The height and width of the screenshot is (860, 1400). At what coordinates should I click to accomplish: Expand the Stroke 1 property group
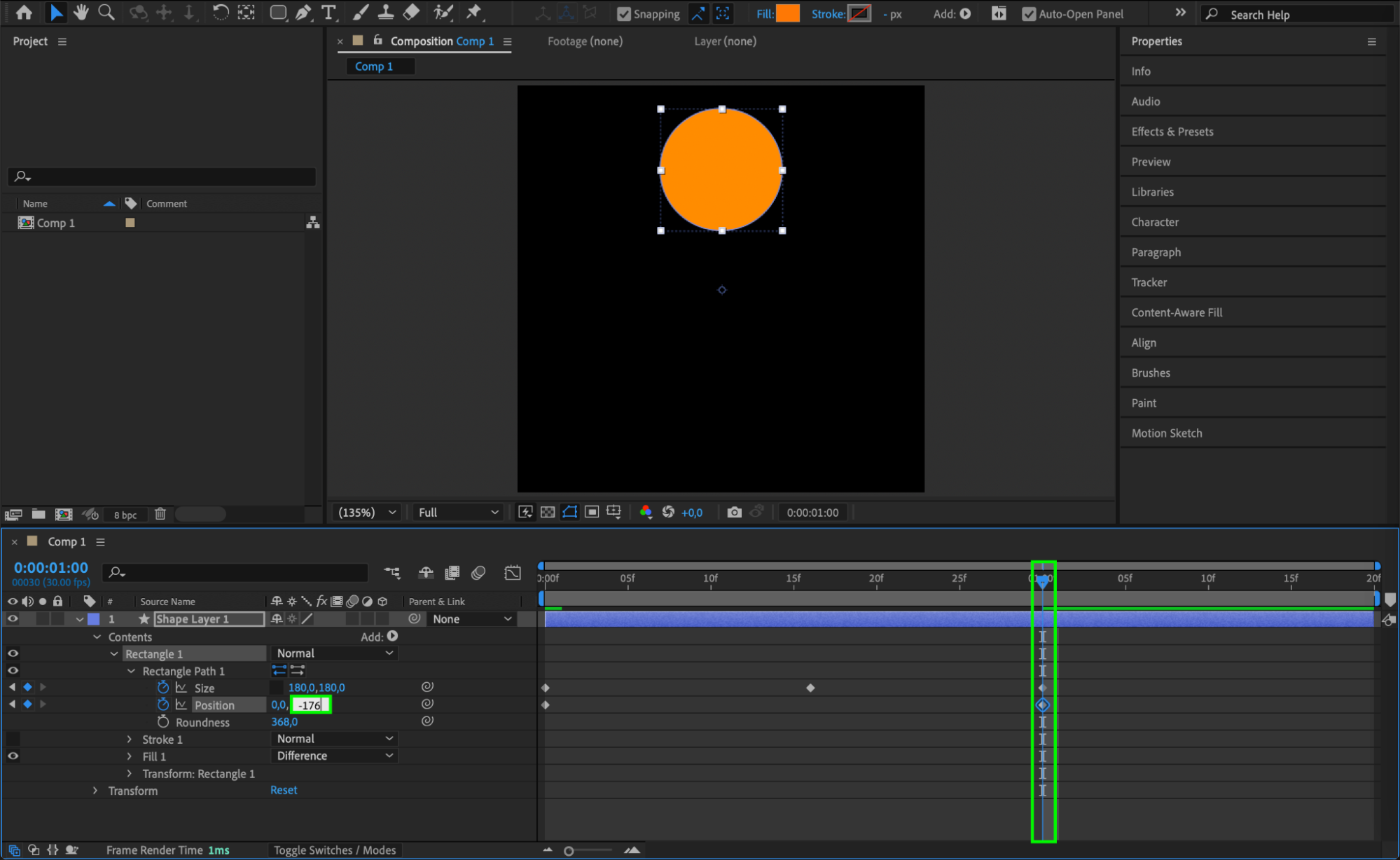(129, 739)
